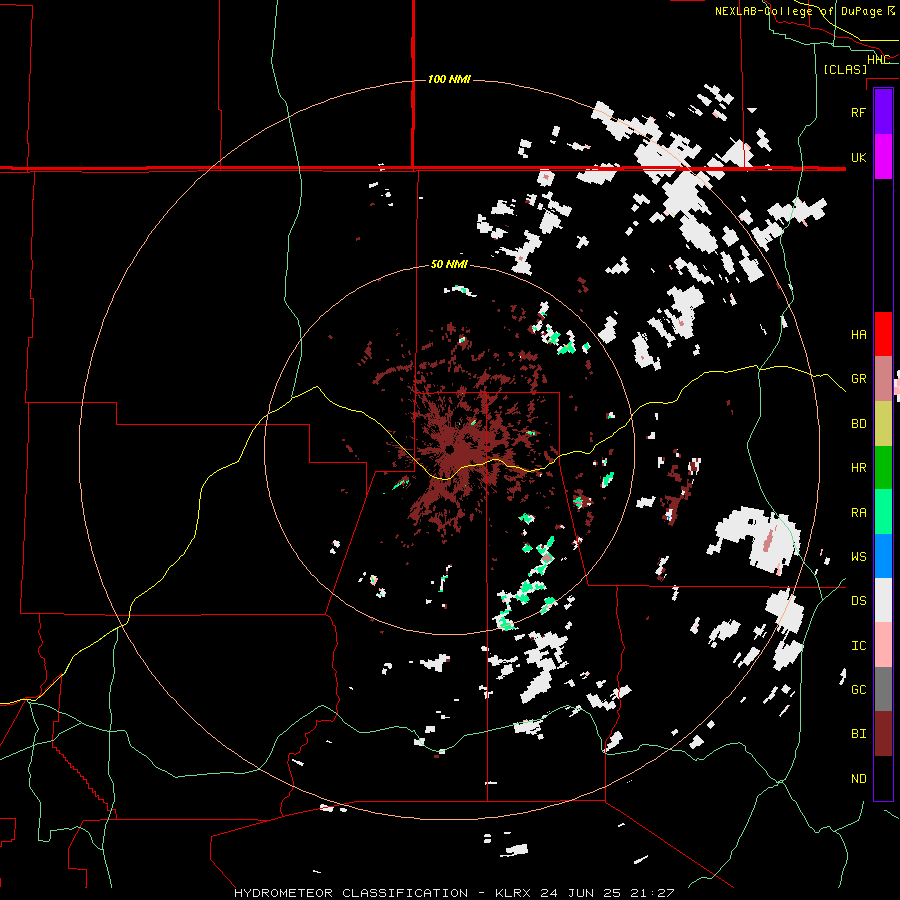Click the '[CLAS]' product label

pos(845,69)
